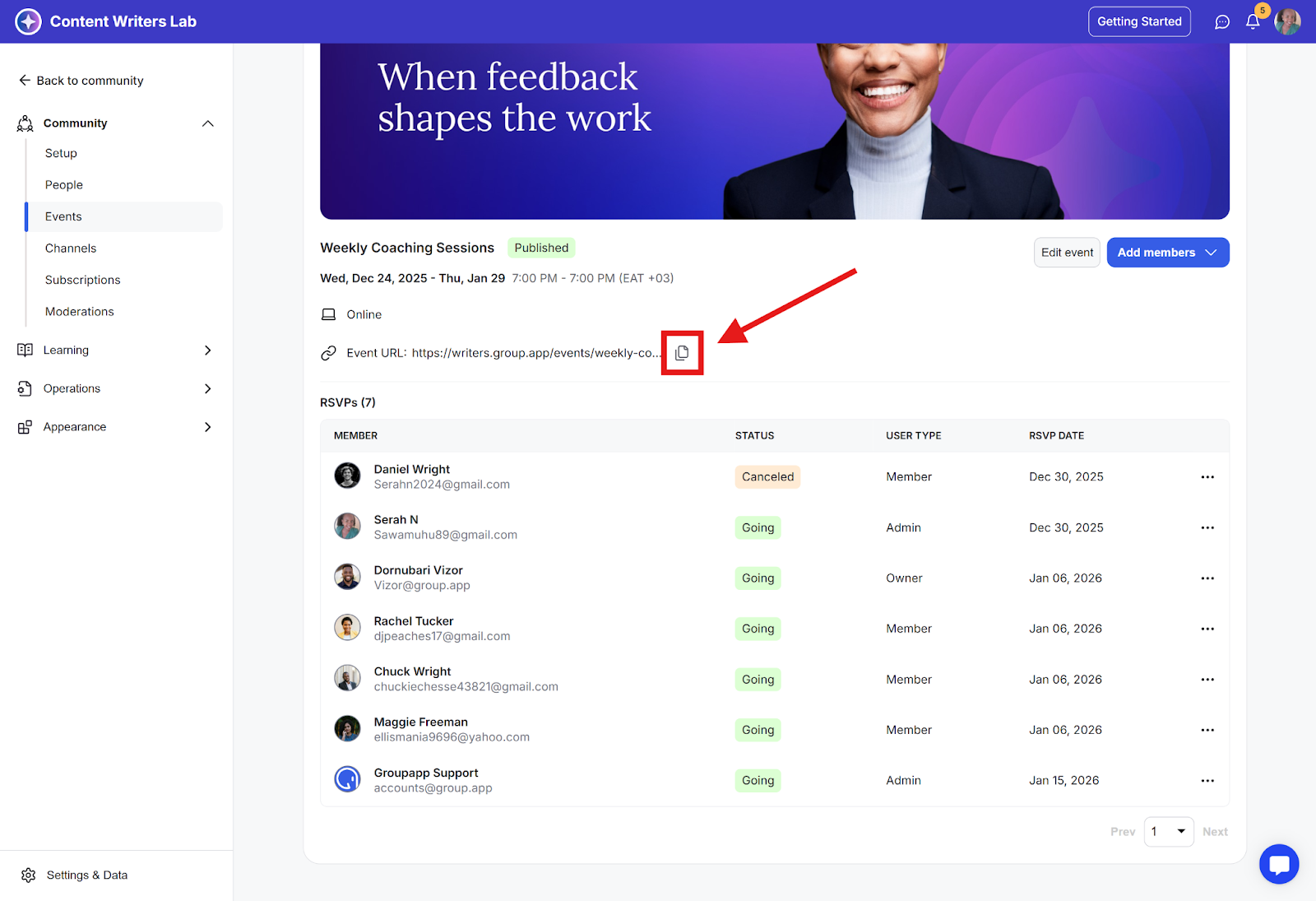The height and width of the screenshot is (901, 1316).
Task: Click the Jan 15, 2026 RSVP date
Action: 1063,781
